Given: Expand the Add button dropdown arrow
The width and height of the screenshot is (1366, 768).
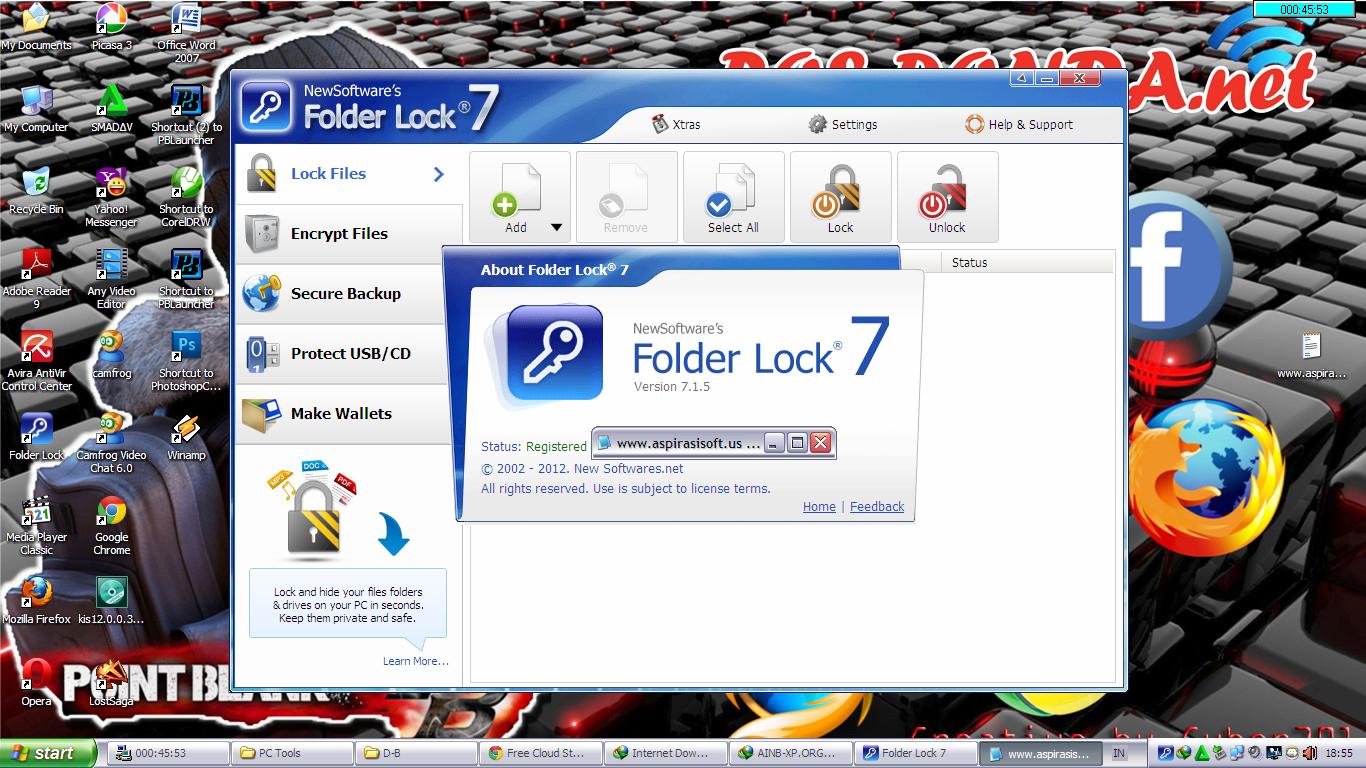Looking at the screenshot, I should pos(557,228).
